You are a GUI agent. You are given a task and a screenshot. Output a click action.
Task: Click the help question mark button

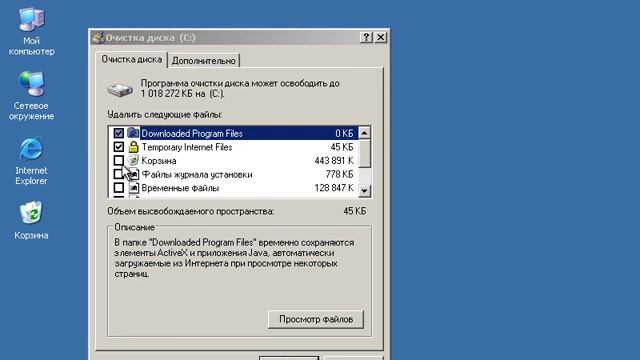pyautogui.click(x=366, y=37)
